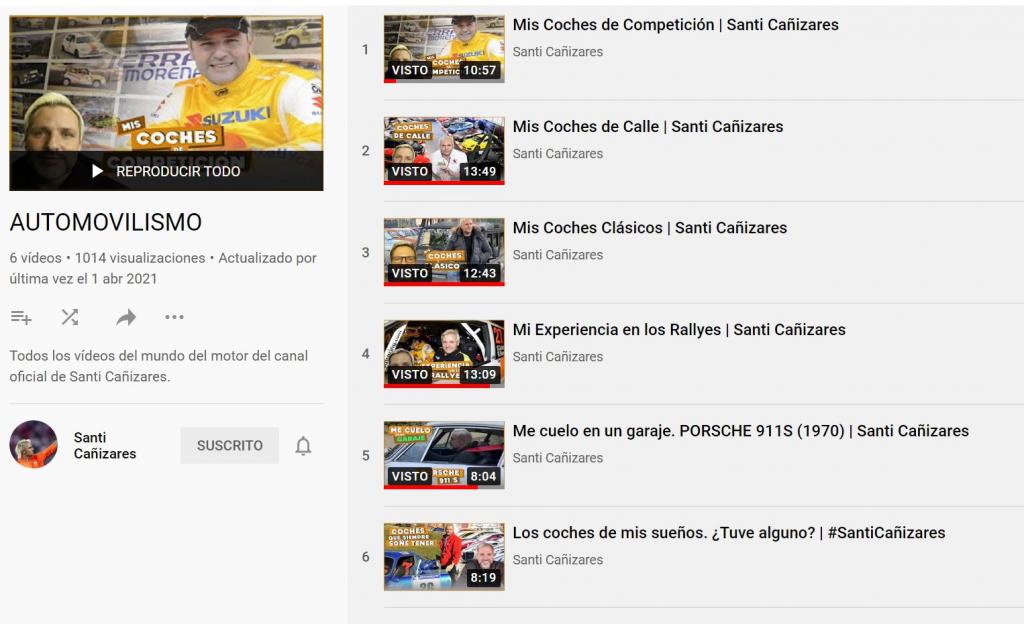
Task: Open the Santi Cañizares channel name link
Action: click(x=105, y=445)
